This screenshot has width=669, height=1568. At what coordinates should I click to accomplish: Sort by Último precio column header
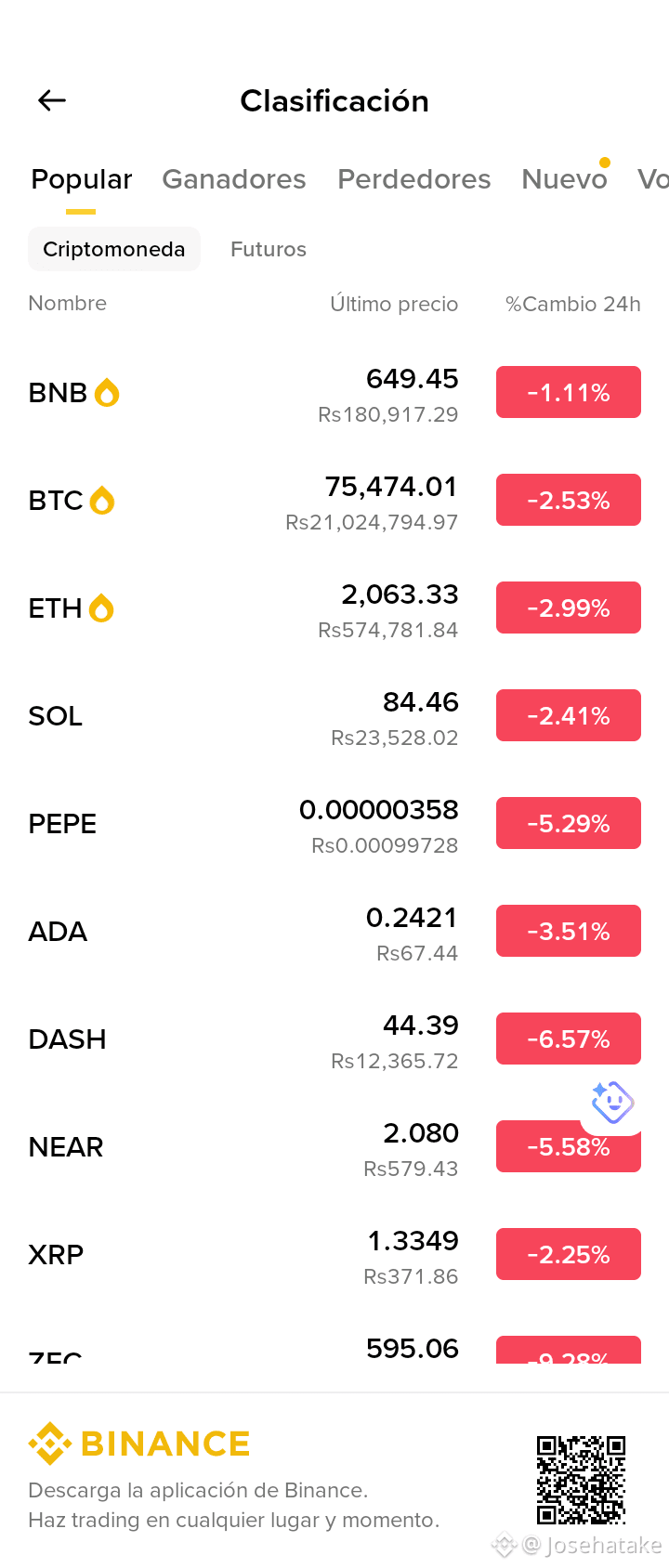394,304
